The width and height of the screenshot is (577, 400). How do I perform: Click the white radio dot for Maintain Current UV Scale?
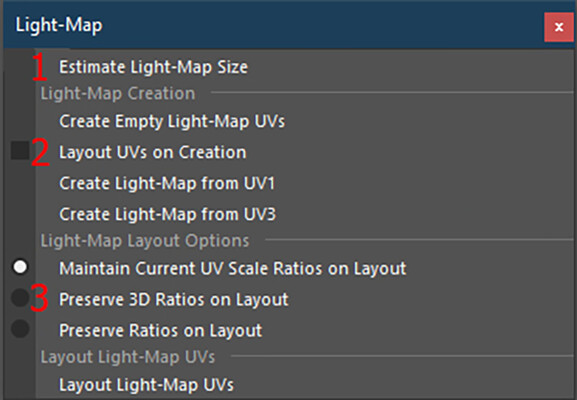click(20, 267)
